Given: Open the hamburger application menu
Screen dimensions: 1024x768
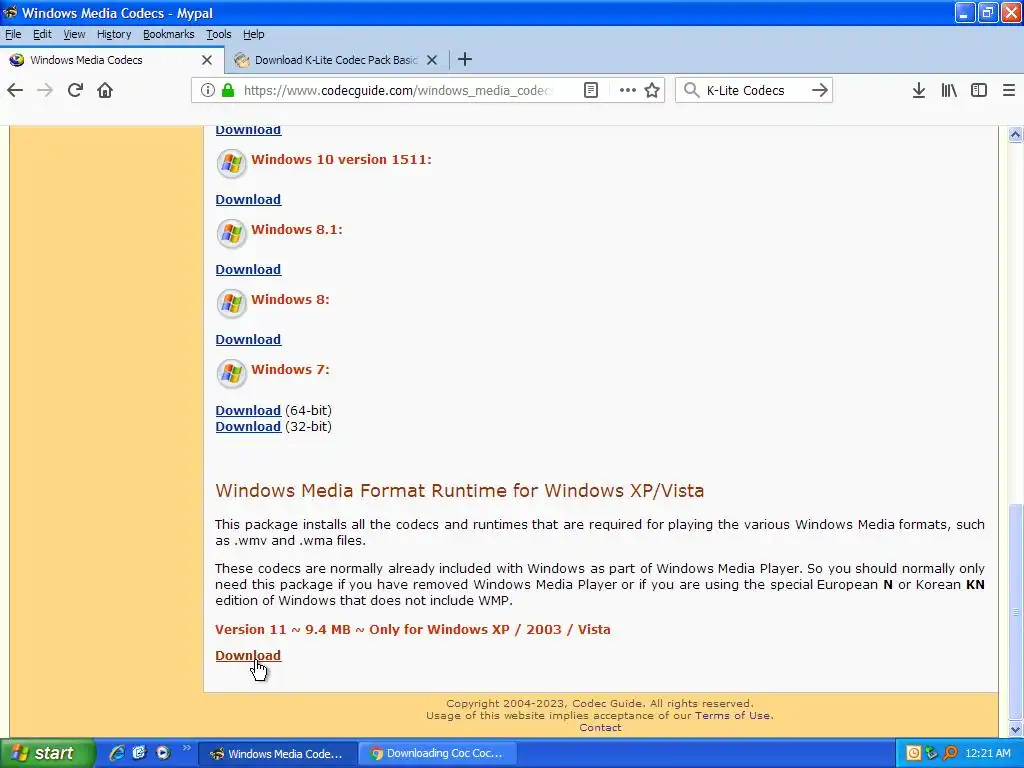Looking at the screenshot, I should click(1009, 90).
